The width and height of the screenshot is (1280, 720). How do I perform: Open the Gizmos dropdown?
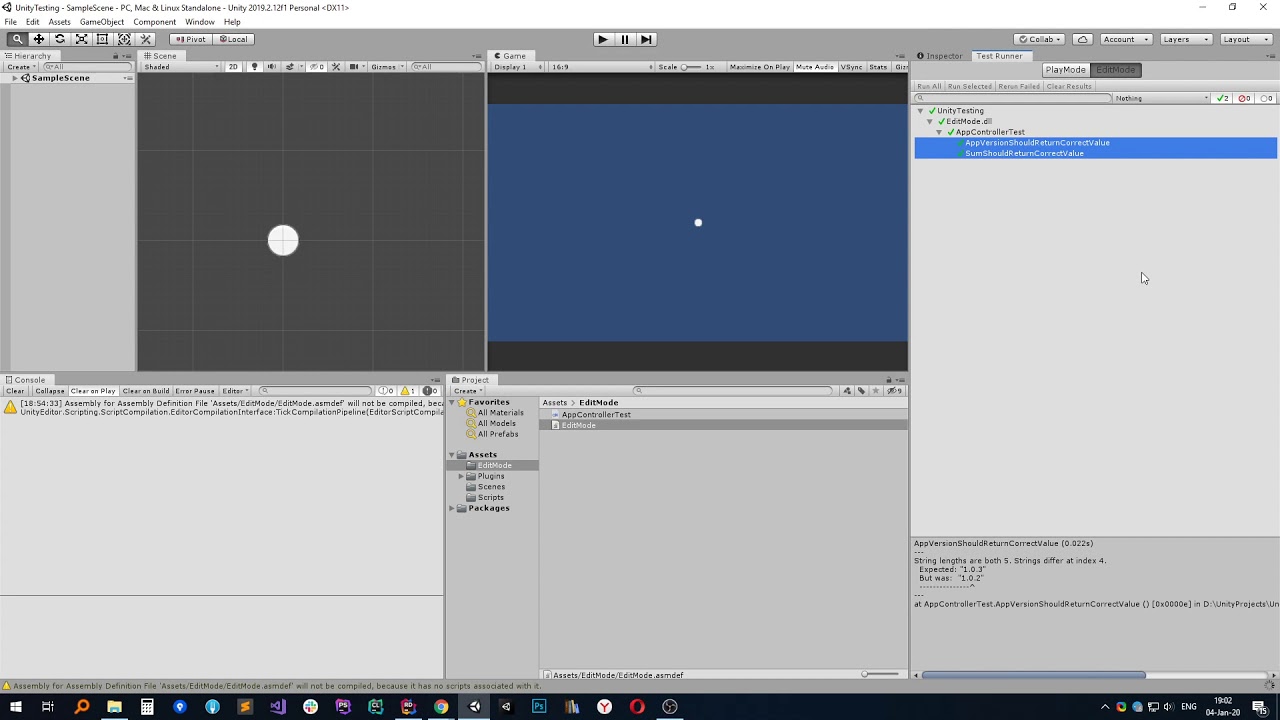point(385,67)
